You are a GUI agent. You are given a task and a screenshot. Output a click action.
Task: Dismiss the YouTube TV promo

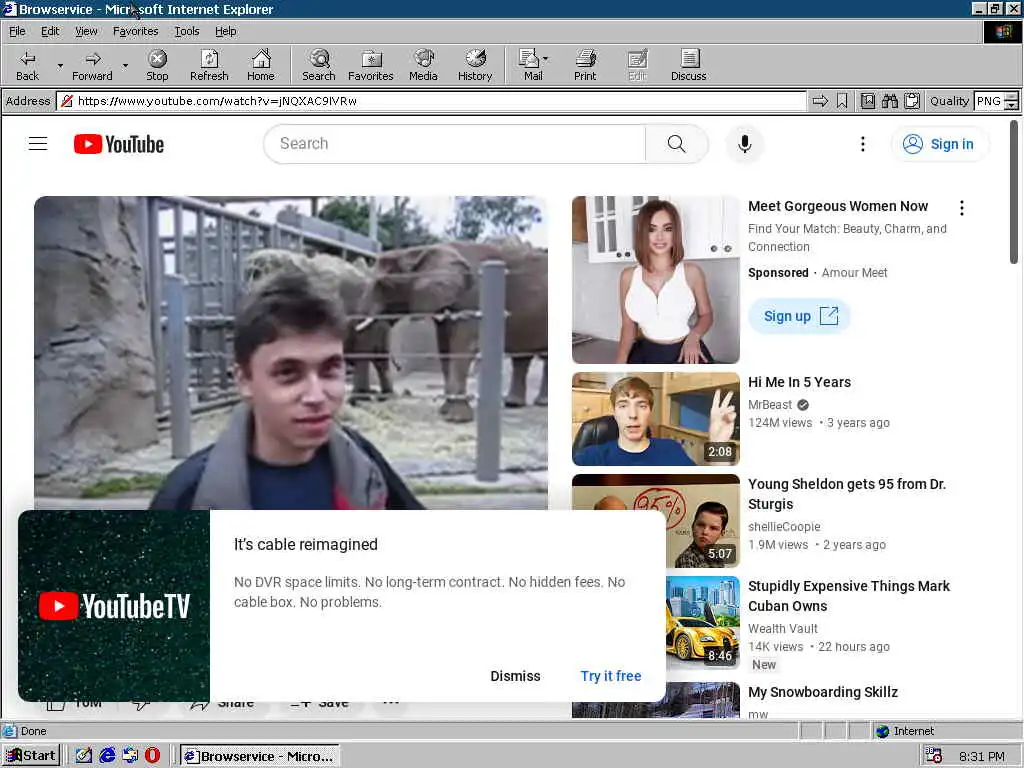point(515,676)
